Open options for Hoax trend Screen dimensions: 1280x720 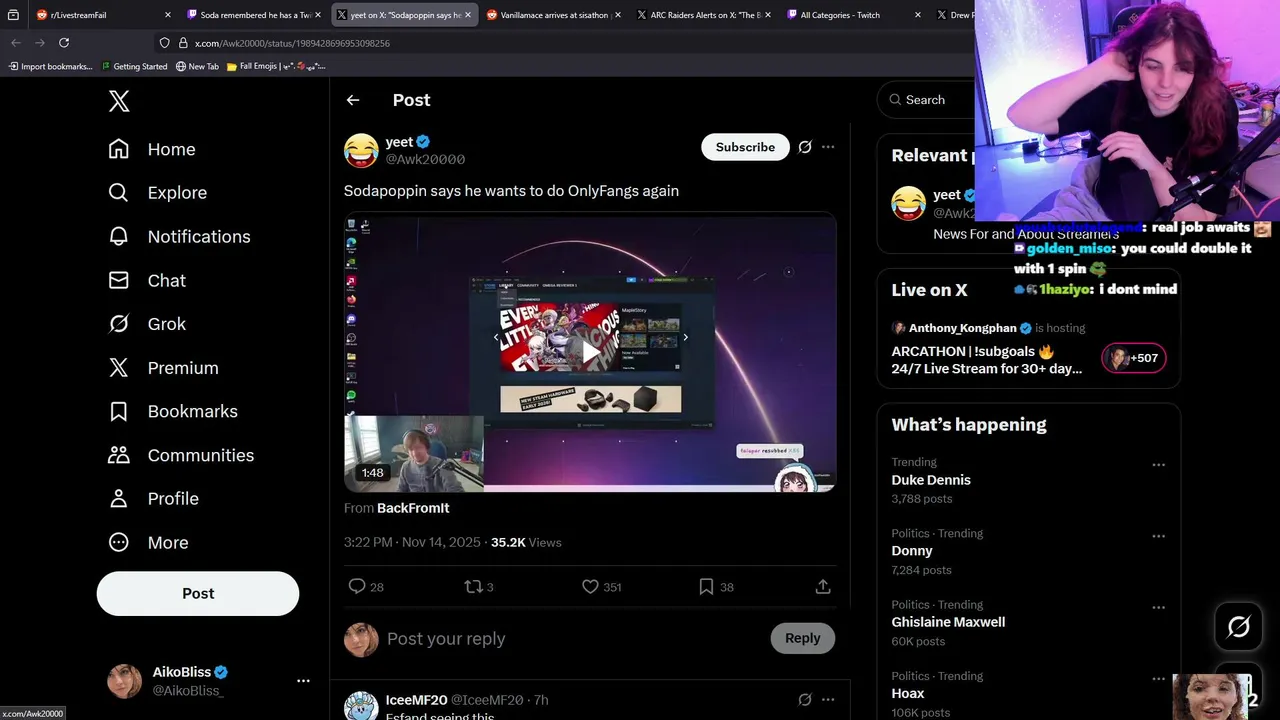1158,679
